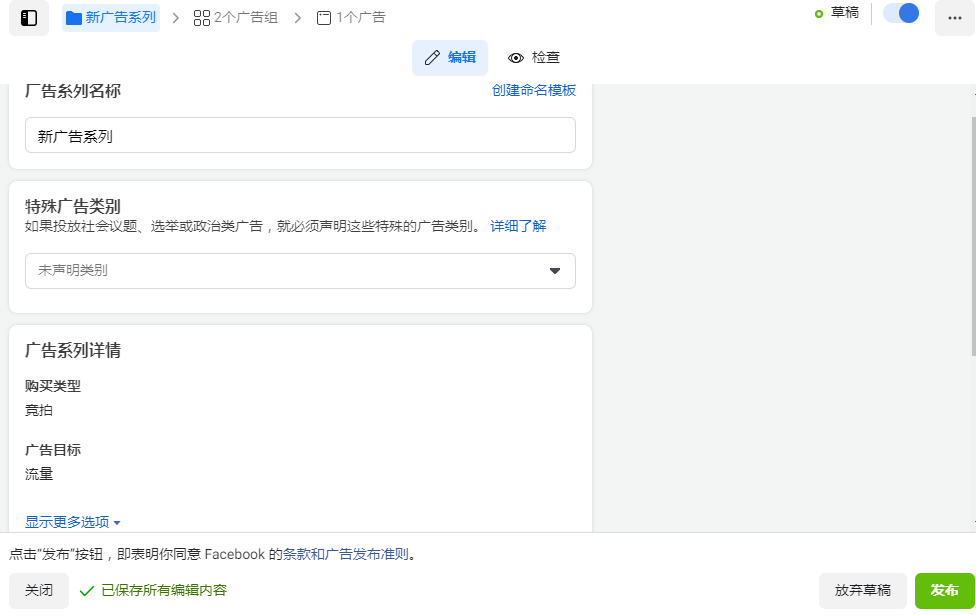Viewport: 976px width, 615px height.
Task: Click the green 发布 button
Action: tap(944, 590)
